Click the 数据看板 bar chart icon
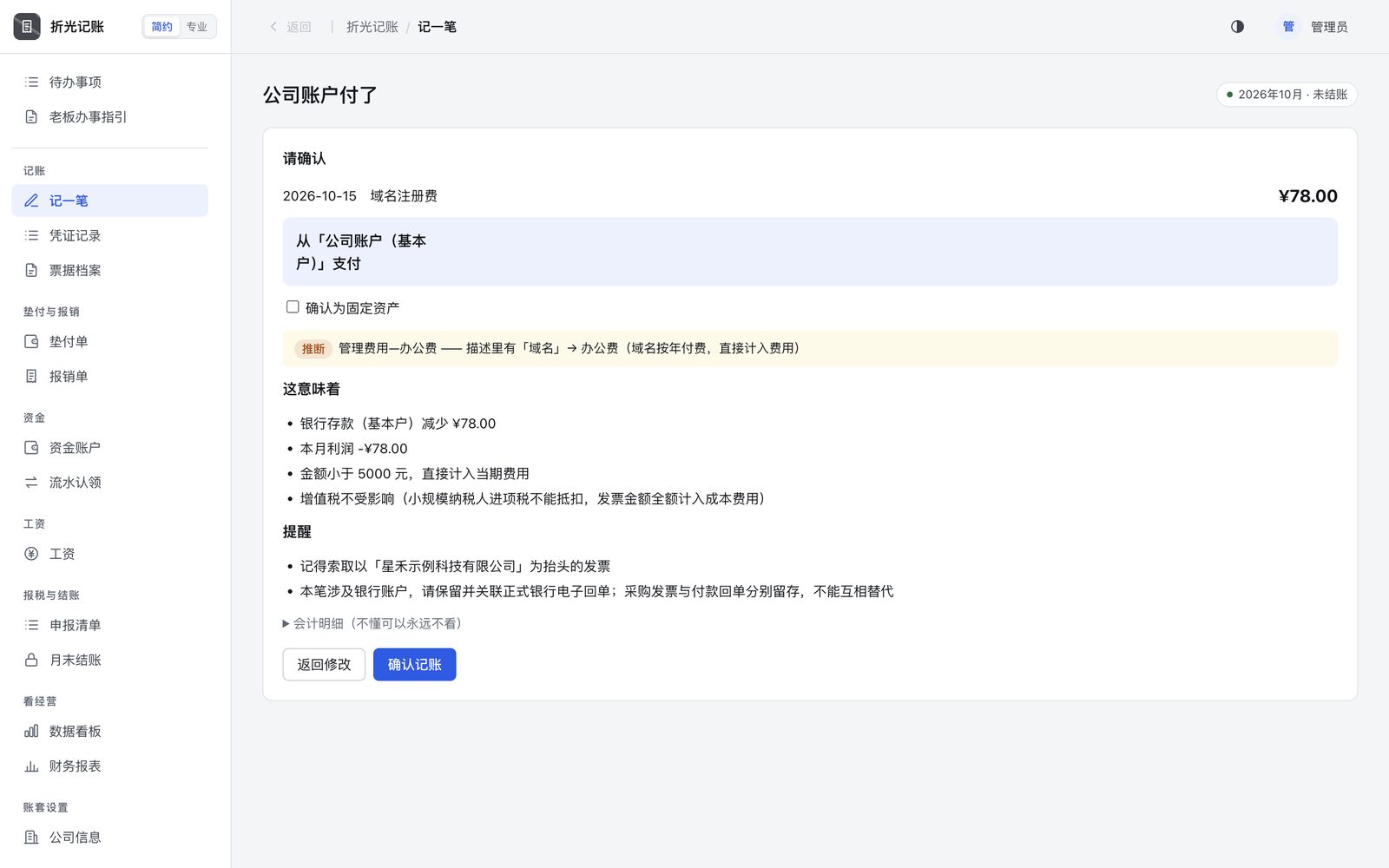Viewport: 1389px width, 868px height. pos(31,732)
